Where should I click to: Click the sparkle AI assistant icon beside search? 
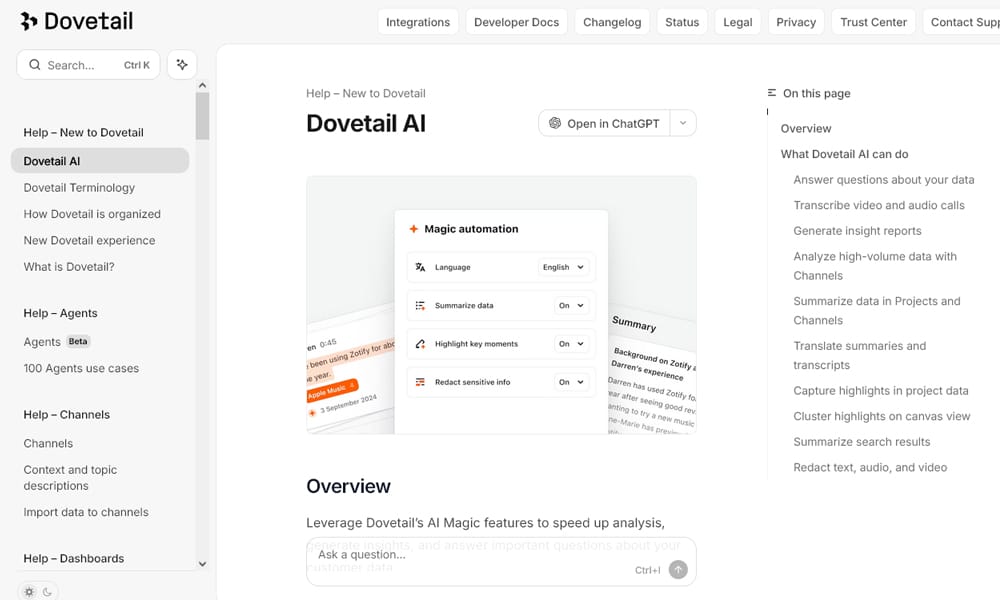click(181, 64)
